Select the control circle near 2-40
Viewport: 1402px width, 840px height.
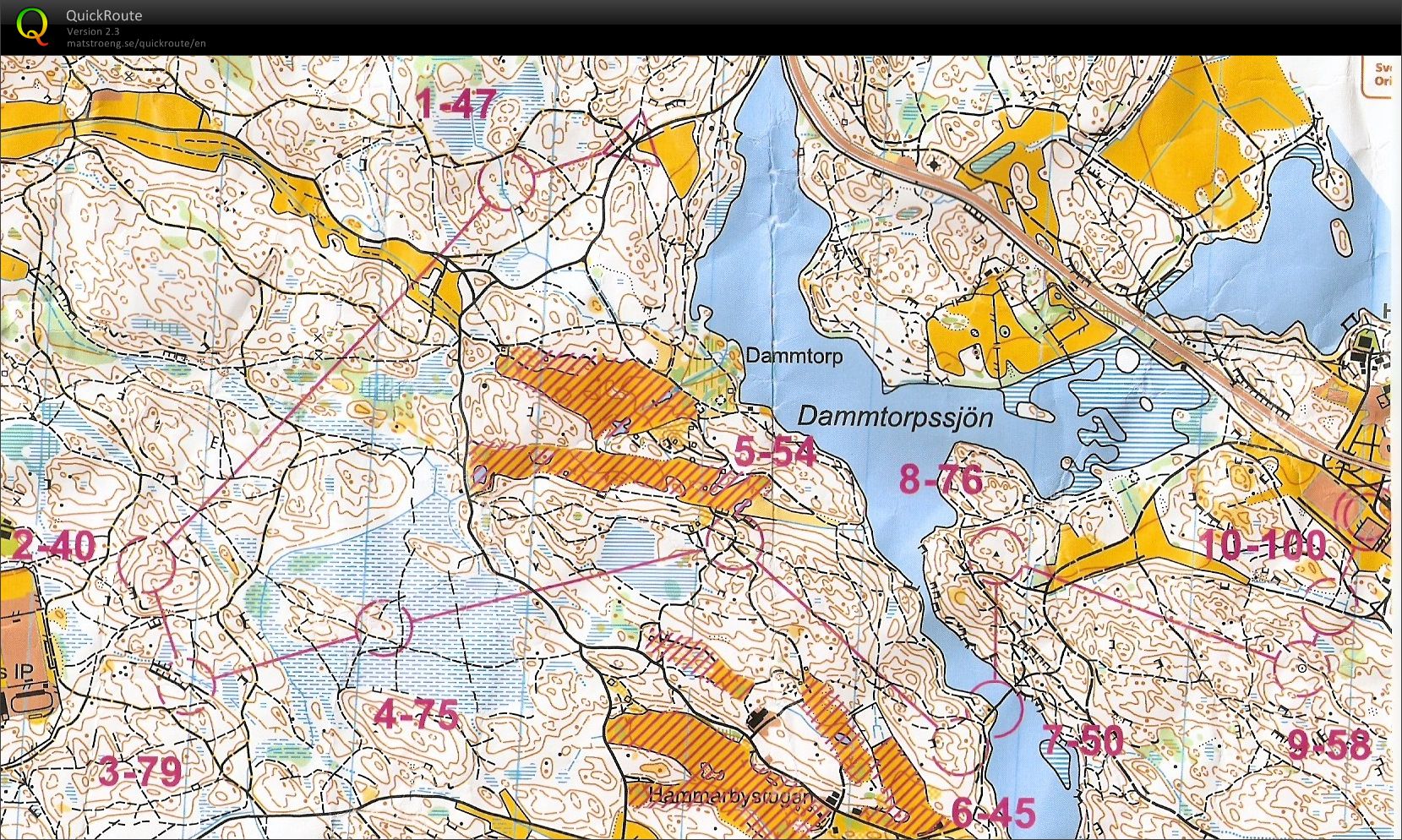tap(147, 564)
